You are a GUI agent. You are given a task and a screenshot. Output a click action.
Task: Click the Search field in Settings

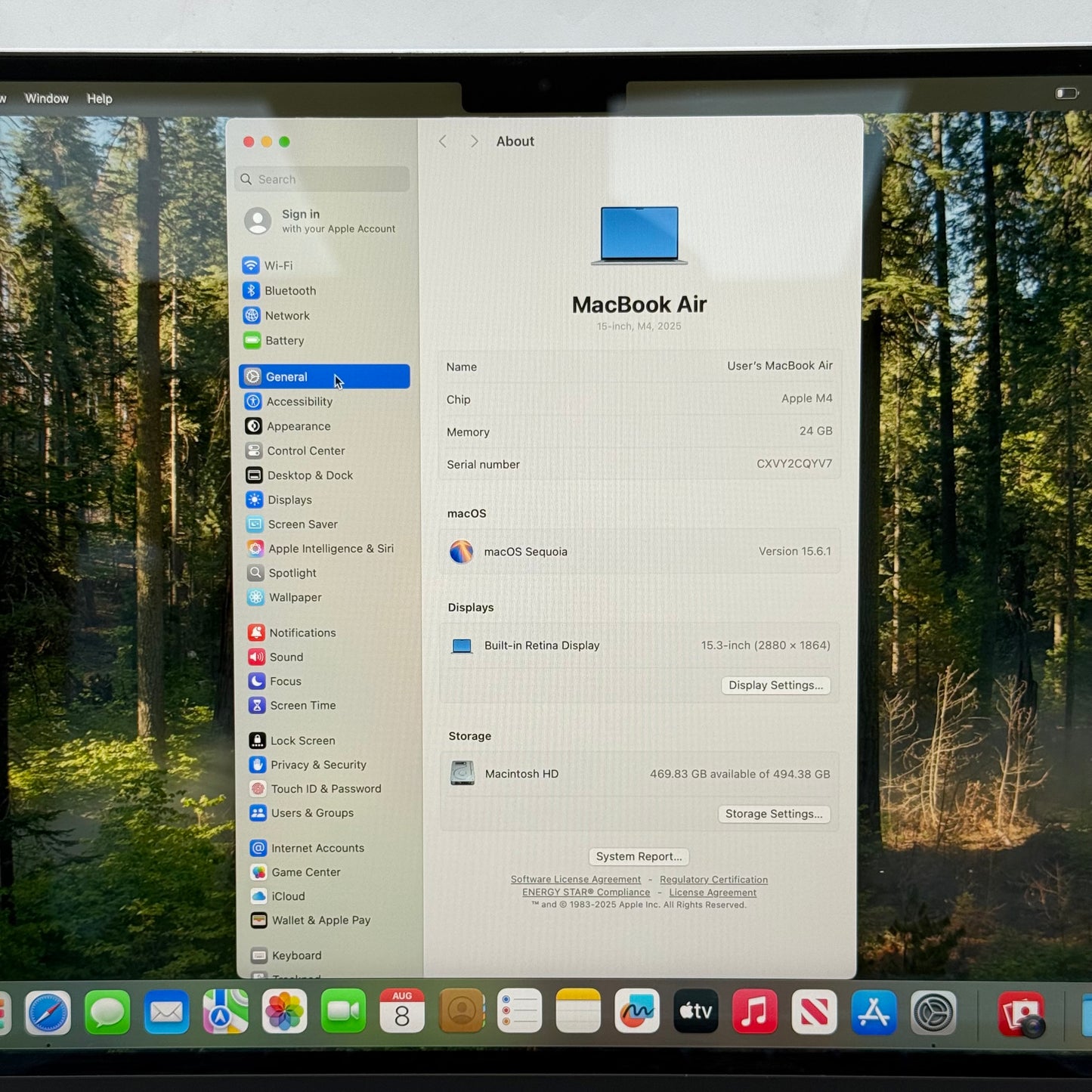[322, 179]
